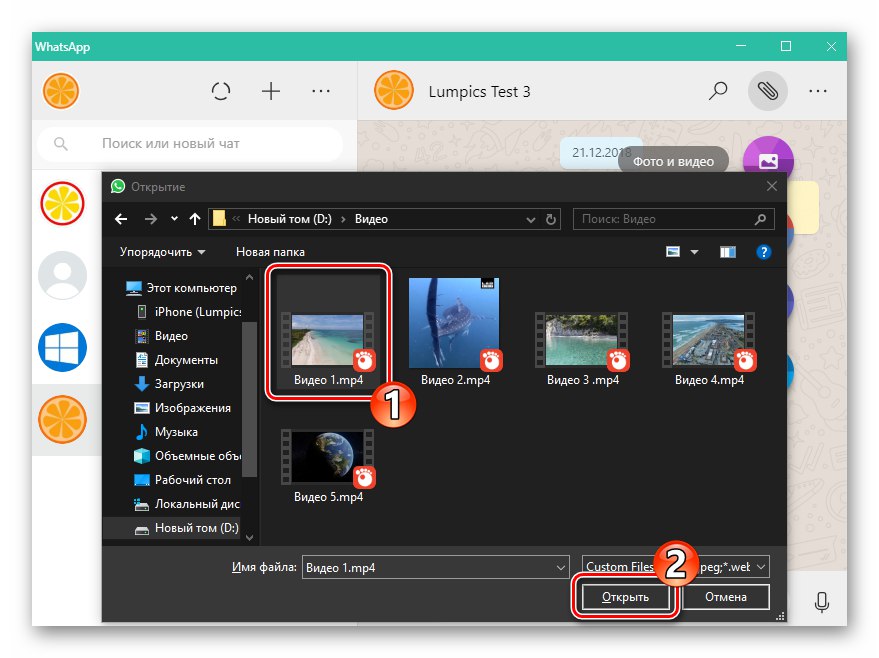The image size is (879, 658).
Task: Select Видео 1.mp4 thumbnail
Action: click(x=328, y=341)
